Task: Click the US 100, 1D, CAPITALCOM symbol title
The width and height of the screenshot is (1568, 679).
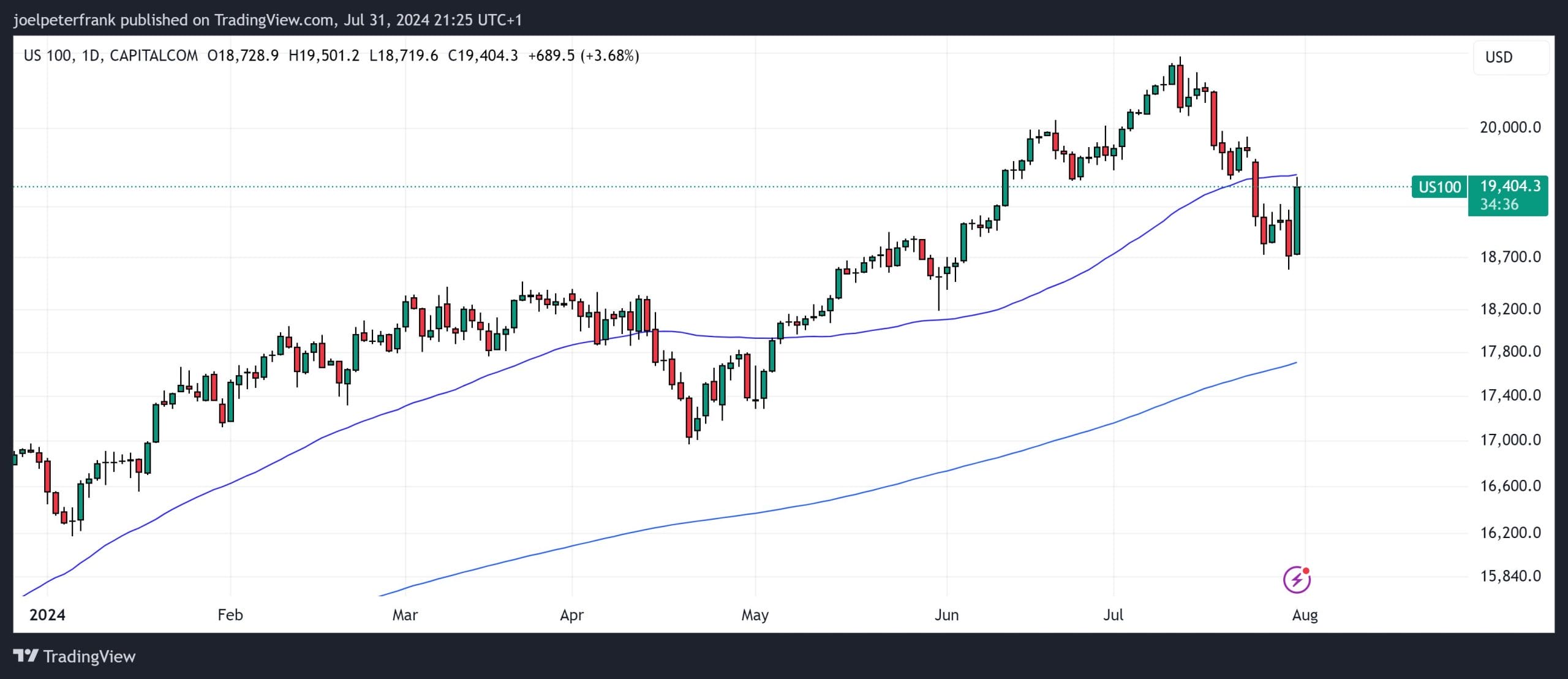Action: 111,56
